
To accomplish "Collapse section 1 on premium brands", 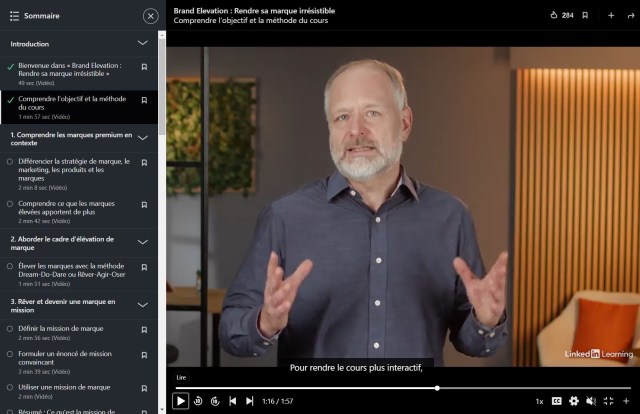I will click(143, 138).
